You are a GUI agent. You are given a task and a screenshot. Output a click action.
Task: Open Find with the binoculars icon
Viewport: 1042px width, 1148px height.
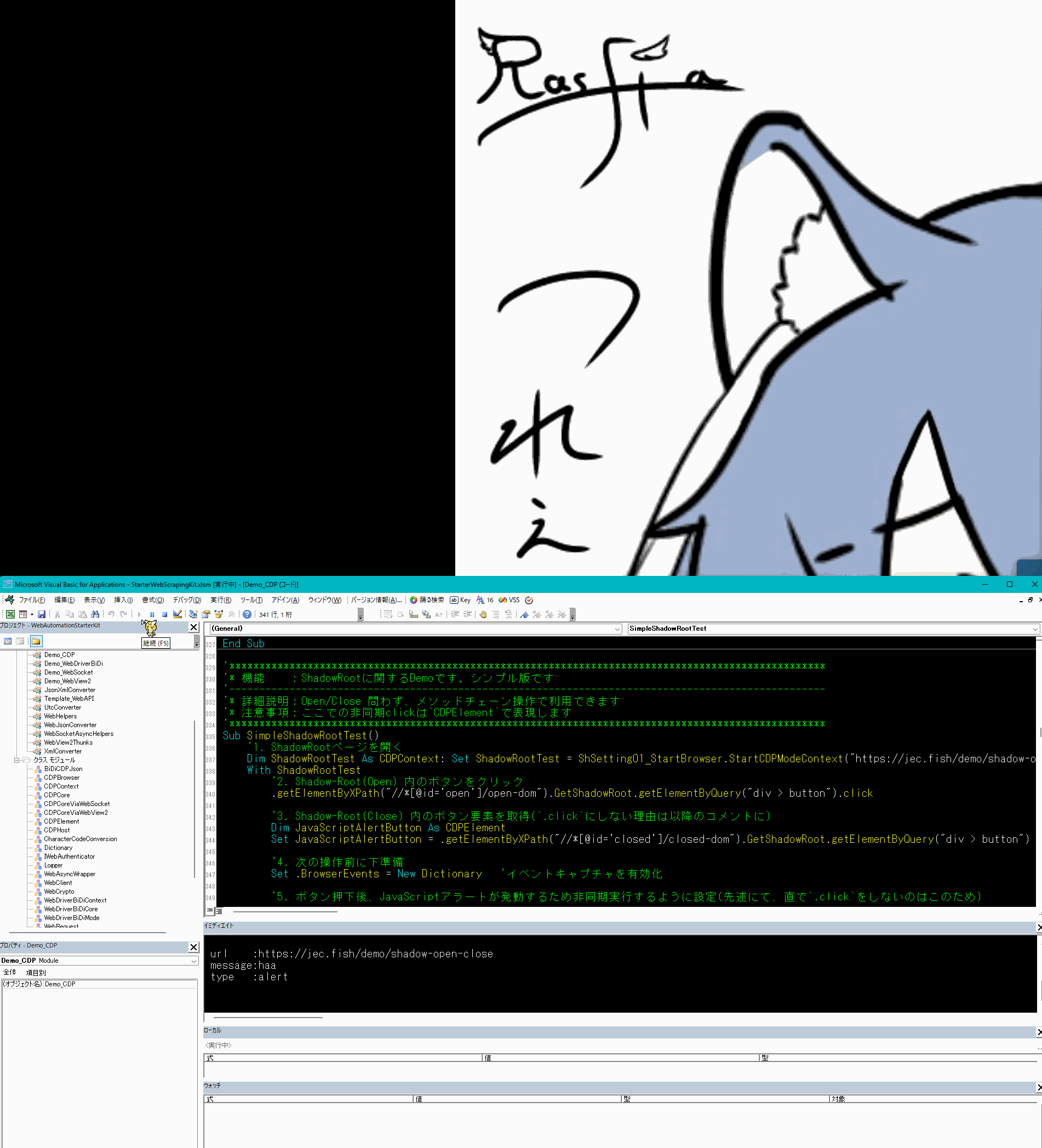click(x=95, y=614)
